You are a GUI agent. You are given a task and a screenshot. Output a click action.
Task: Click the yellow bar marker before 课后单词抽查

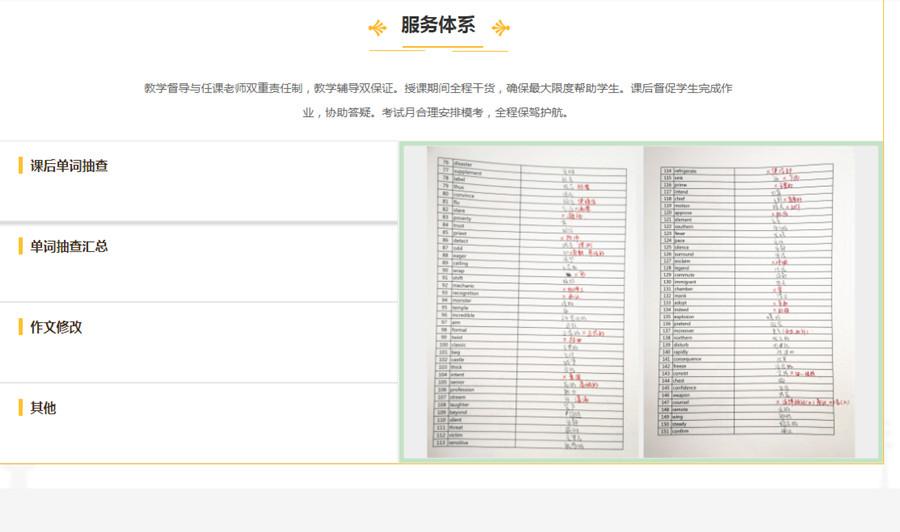point(20,166)
